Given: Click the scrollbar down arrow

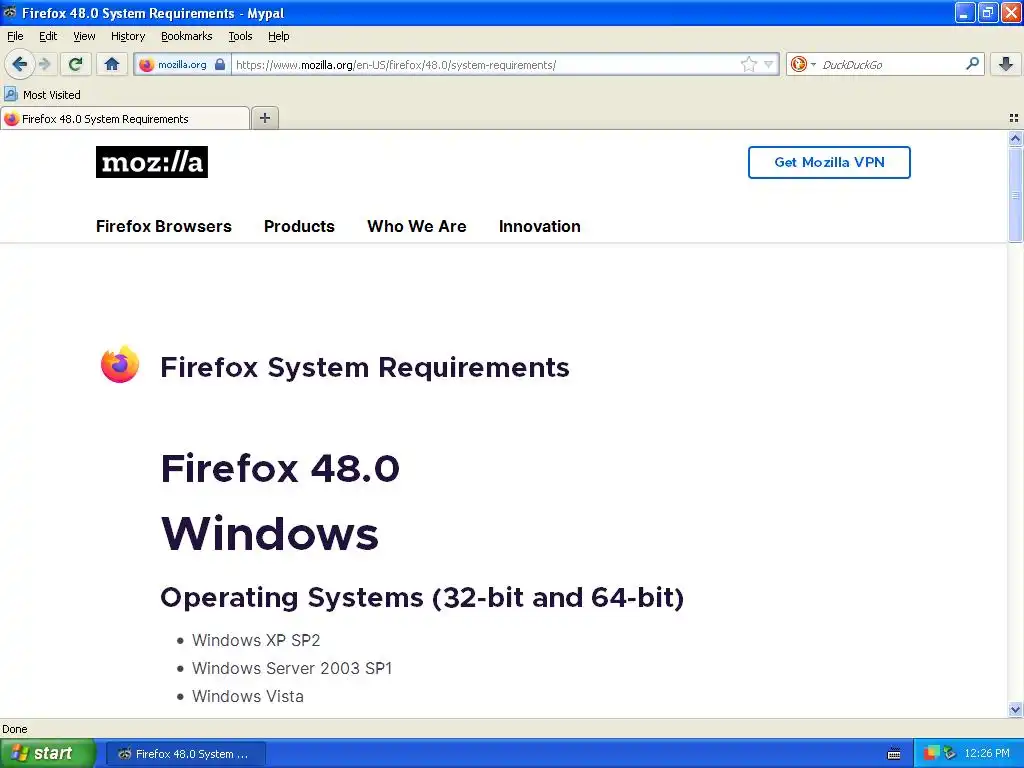Looking at the screenshot, I should click(1015, 709).
